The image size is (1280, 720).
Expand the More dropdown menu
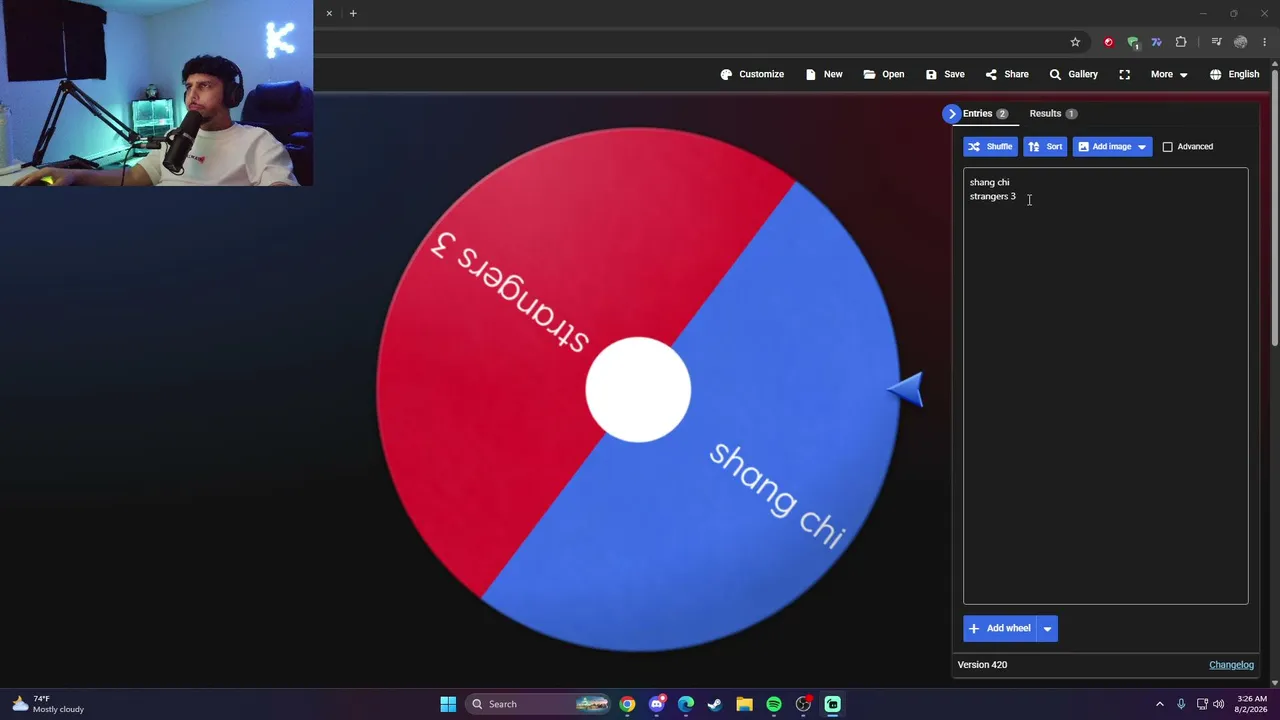tap(1169, 74)
